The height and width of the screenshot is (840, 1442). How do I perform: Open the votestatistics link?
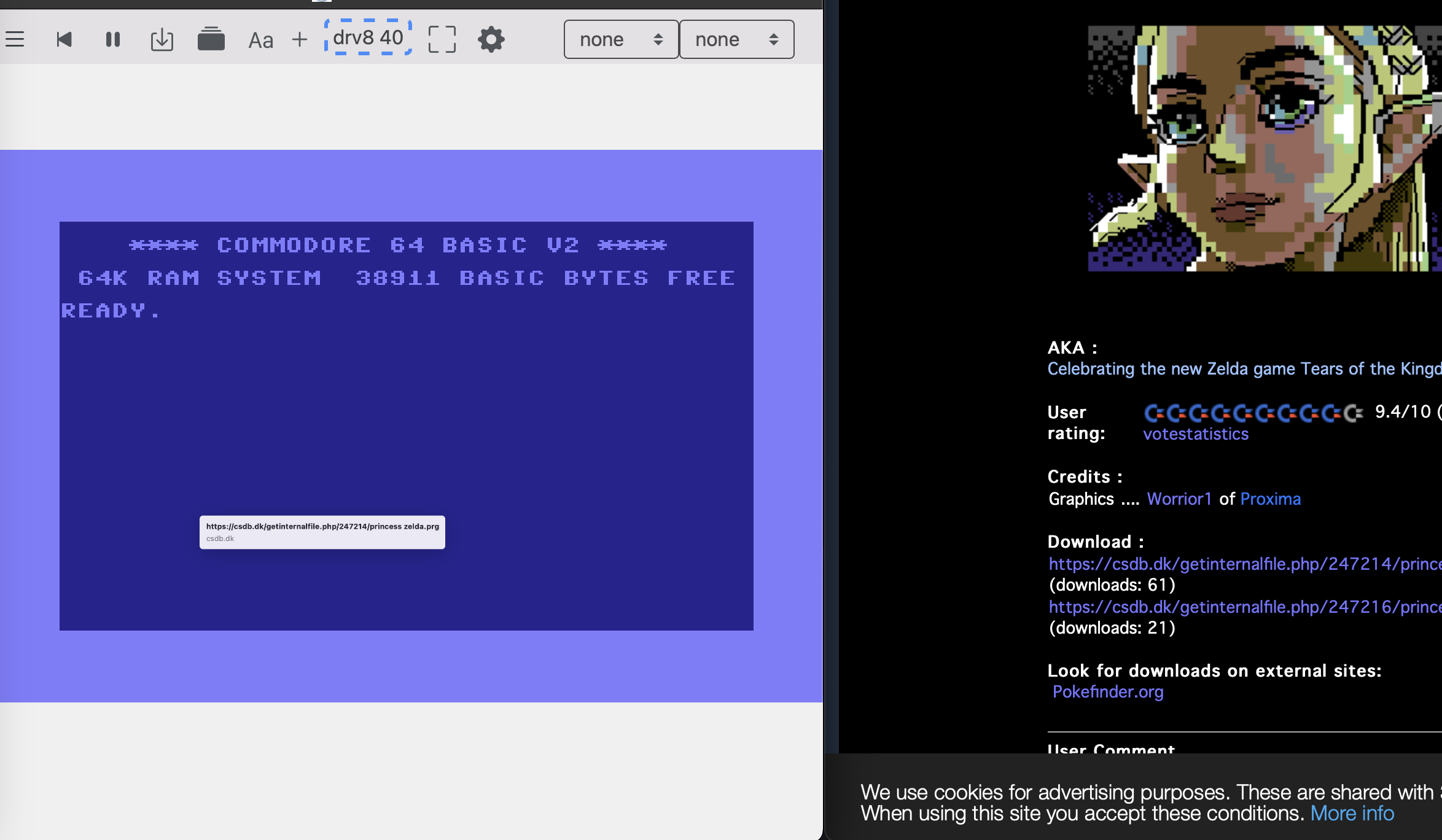coord(1195,434)
